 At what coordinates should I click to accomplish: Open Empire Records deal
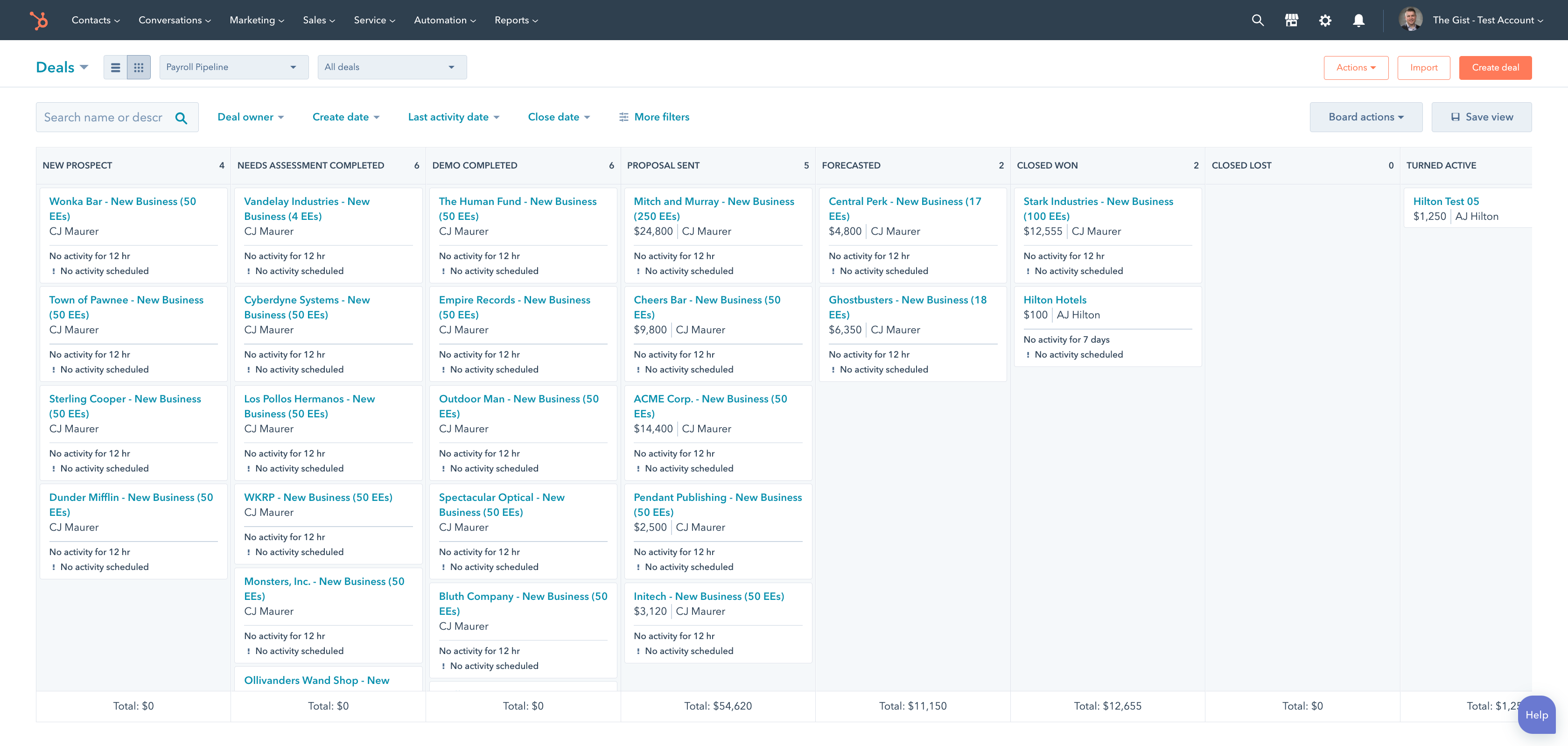pos(514,307)
